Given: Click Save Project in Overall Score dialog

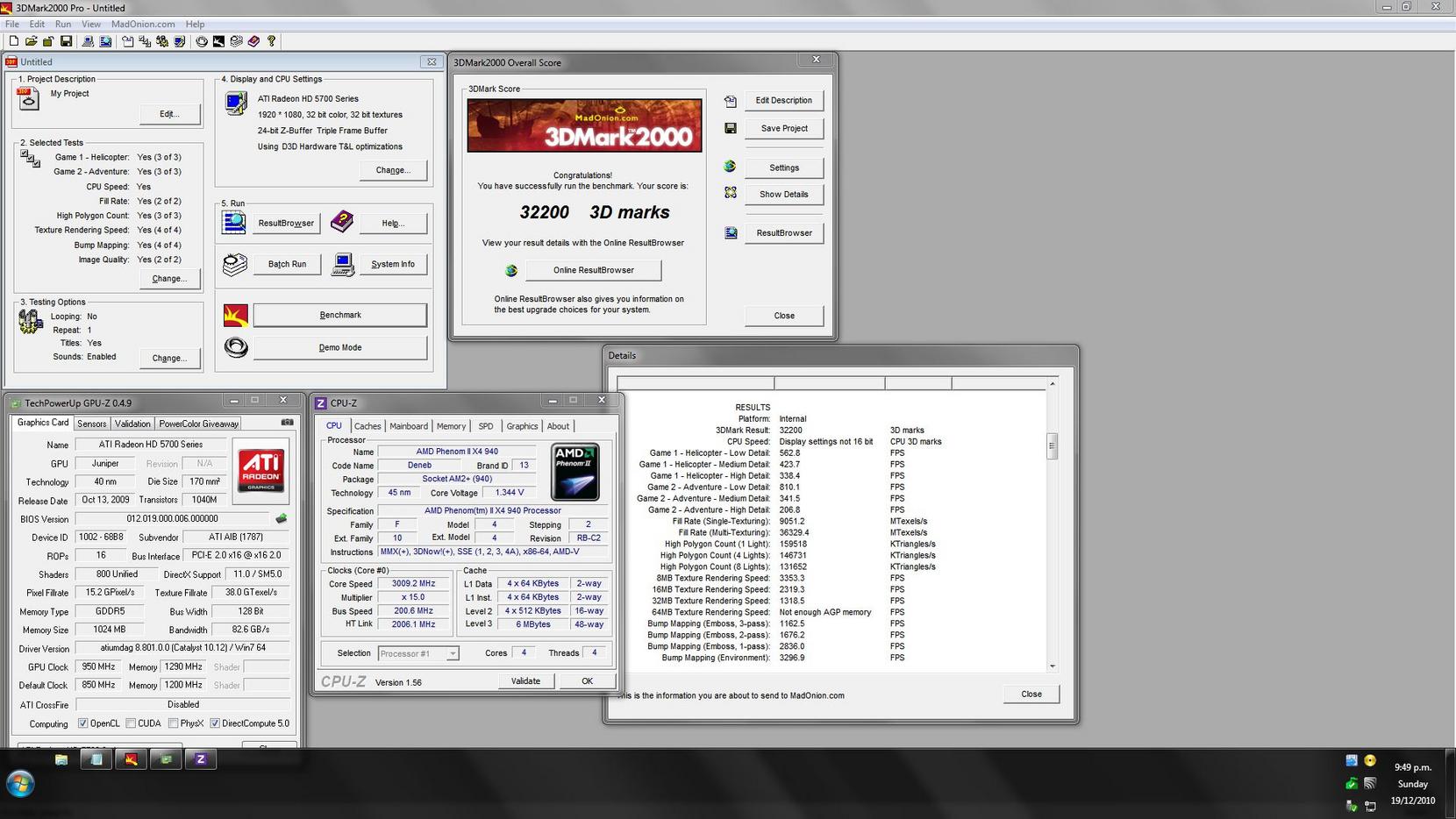Looking at the screenshot, I should pos(784,128).
